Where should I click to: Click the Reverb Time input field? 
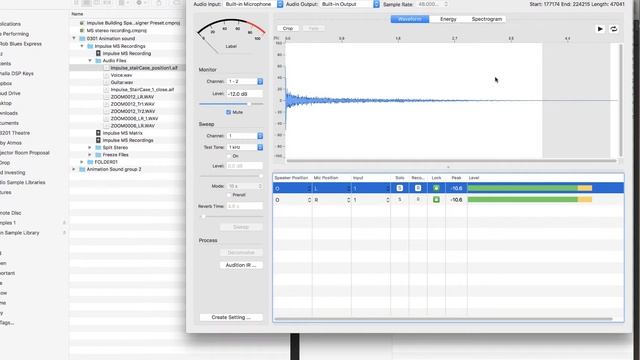pyautogui.click(x=244, y=206)
